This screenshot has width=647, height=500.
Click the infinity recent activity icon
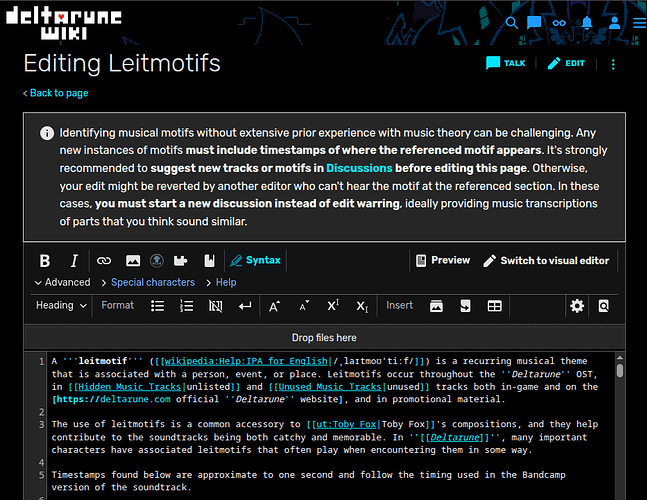(559, 23)
